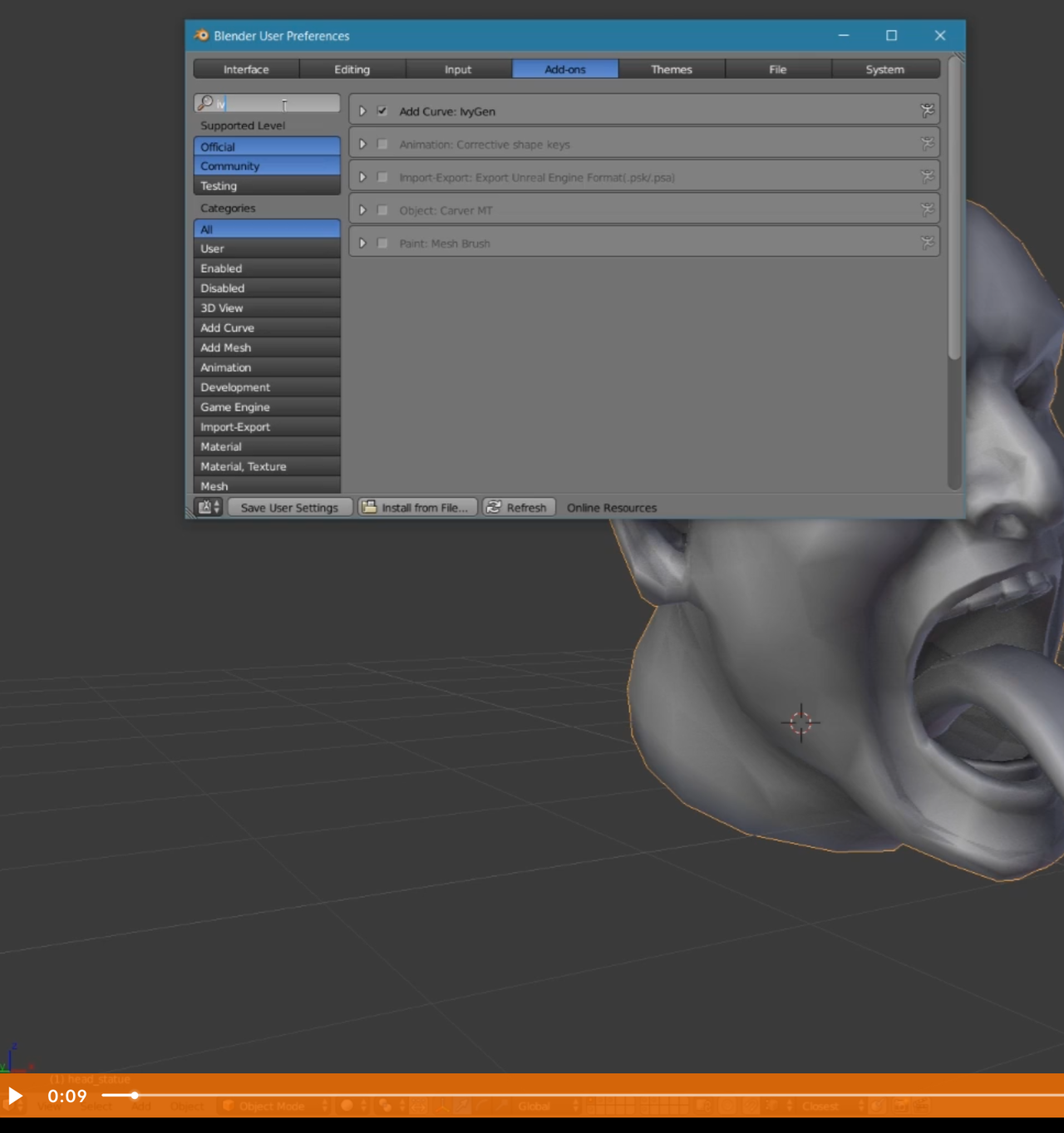Click the icon on the Corrective shape keys row
This screenshot has width=1064, height=1133.
927,144
